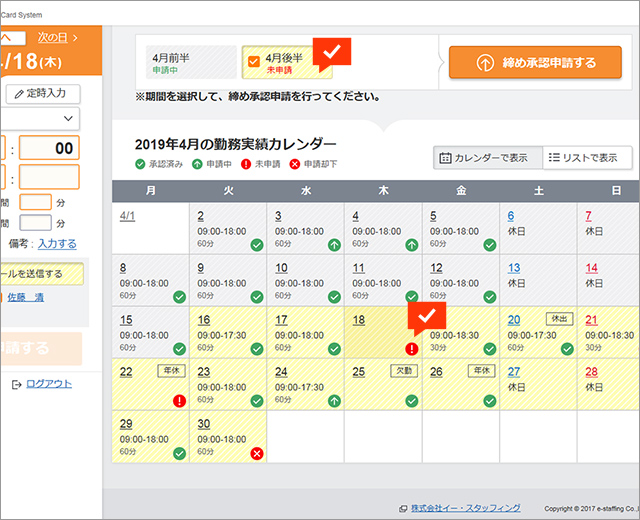Open the 入力する remarks link
The width and height of the screenshot is (640, 520).
coord(57,243)
